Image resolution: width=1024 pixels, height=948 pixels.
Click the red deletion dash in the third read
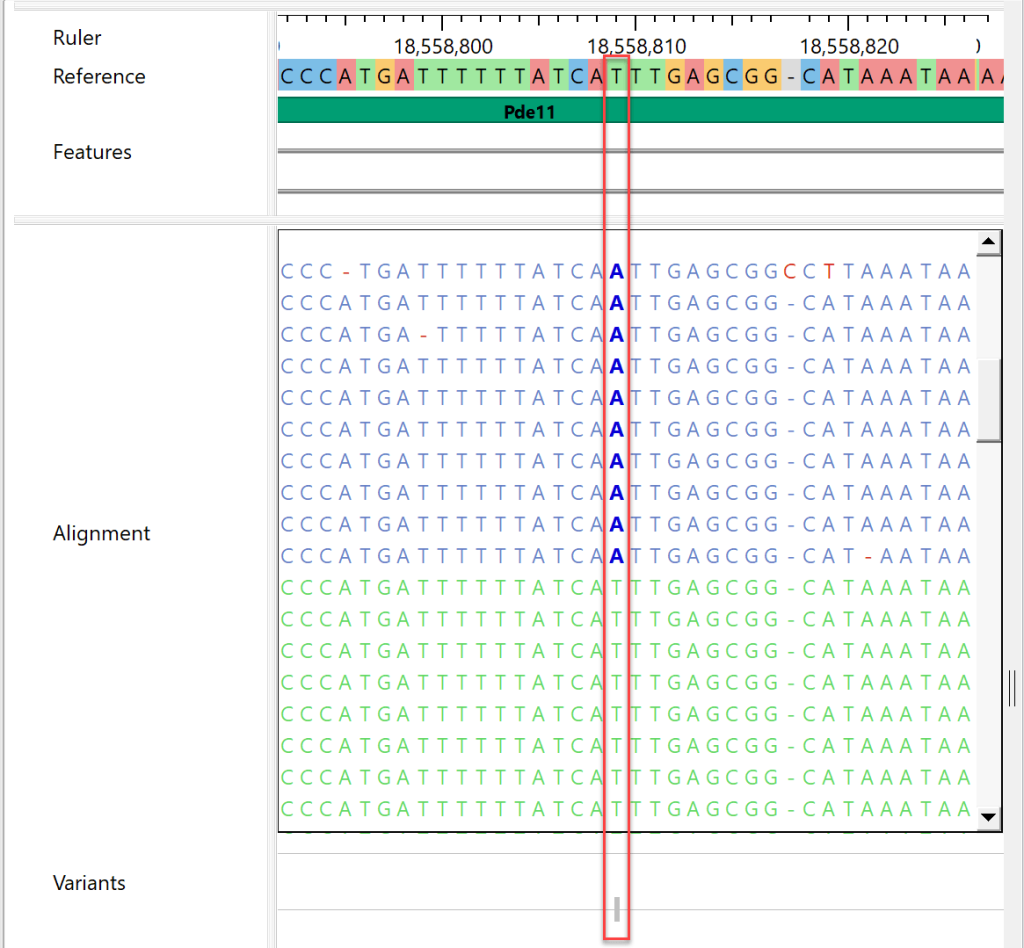point(424,336)
